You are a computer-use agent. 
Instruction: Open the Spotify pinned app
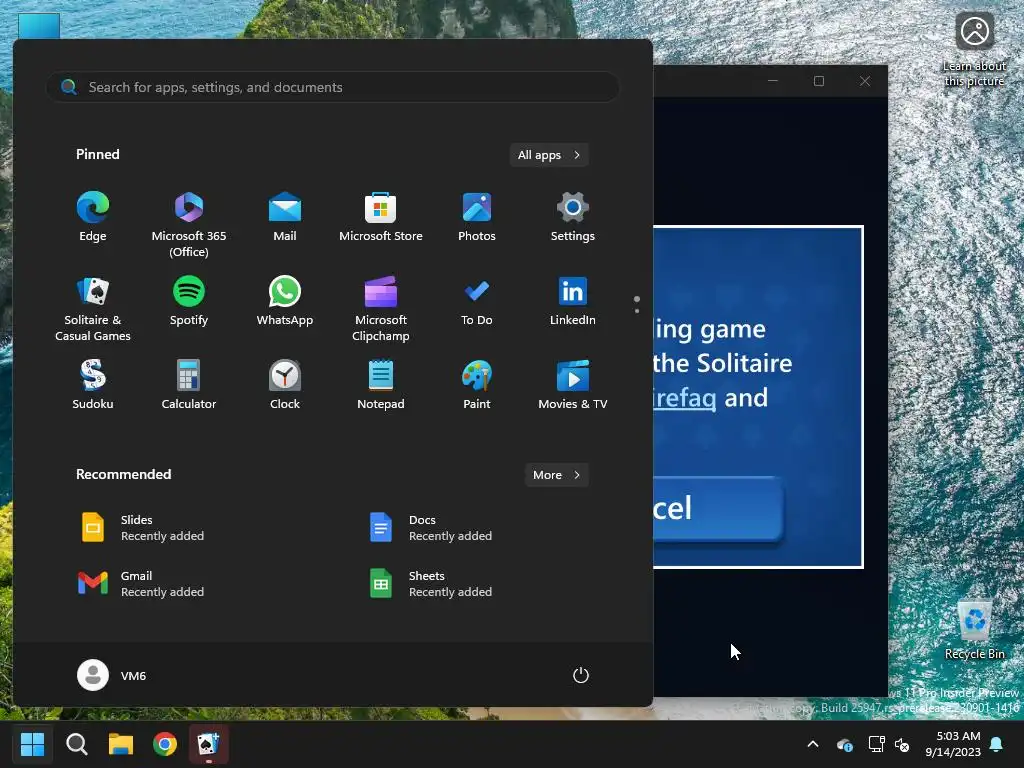189,300
